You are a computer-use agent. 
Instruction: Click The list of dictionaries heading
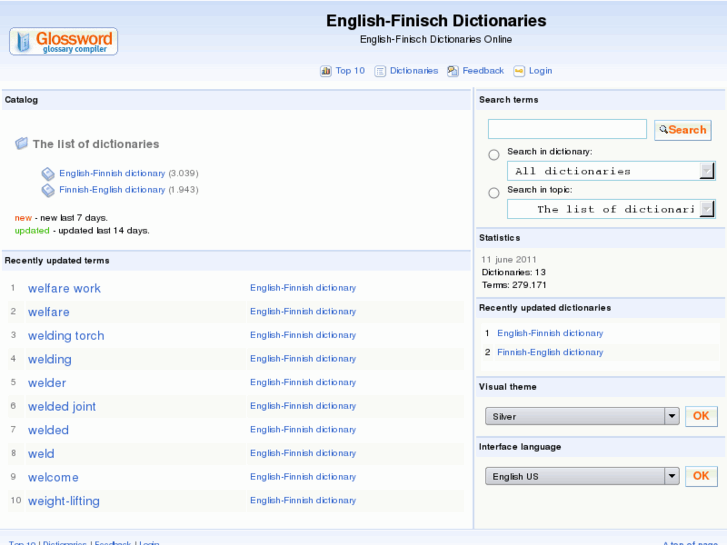point(96,144)
